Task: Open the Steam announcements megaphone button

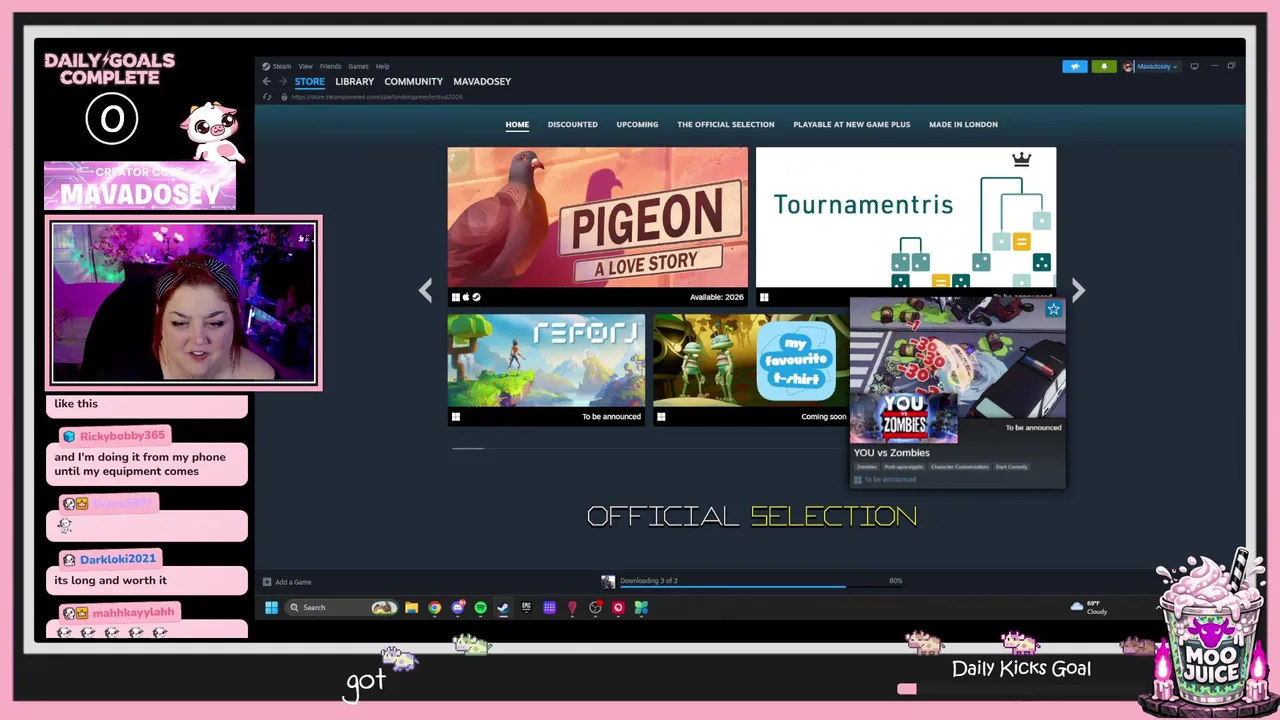Action: point(1074,66)
